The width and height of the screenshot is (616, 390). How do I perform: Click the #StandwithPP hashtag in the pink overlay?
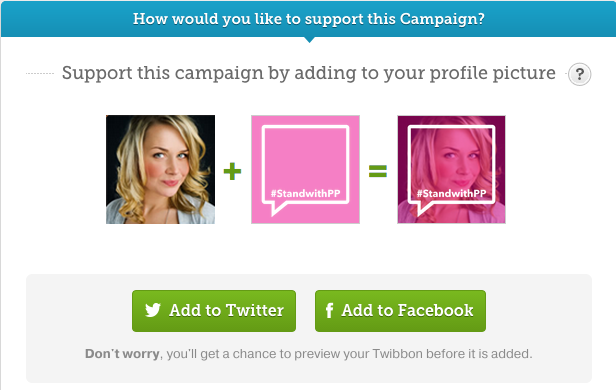[305, 193]
